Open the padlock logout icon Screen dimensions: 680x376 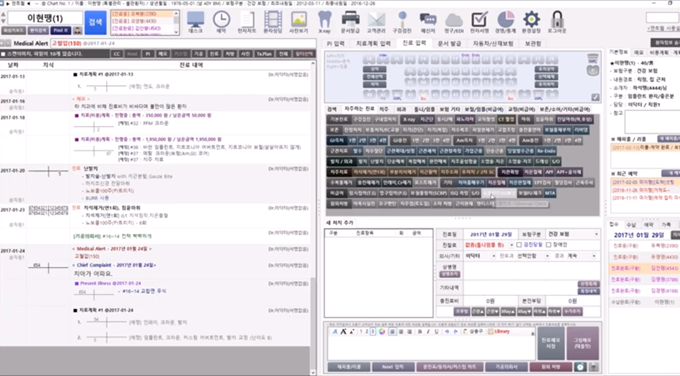tap(557, 22)
